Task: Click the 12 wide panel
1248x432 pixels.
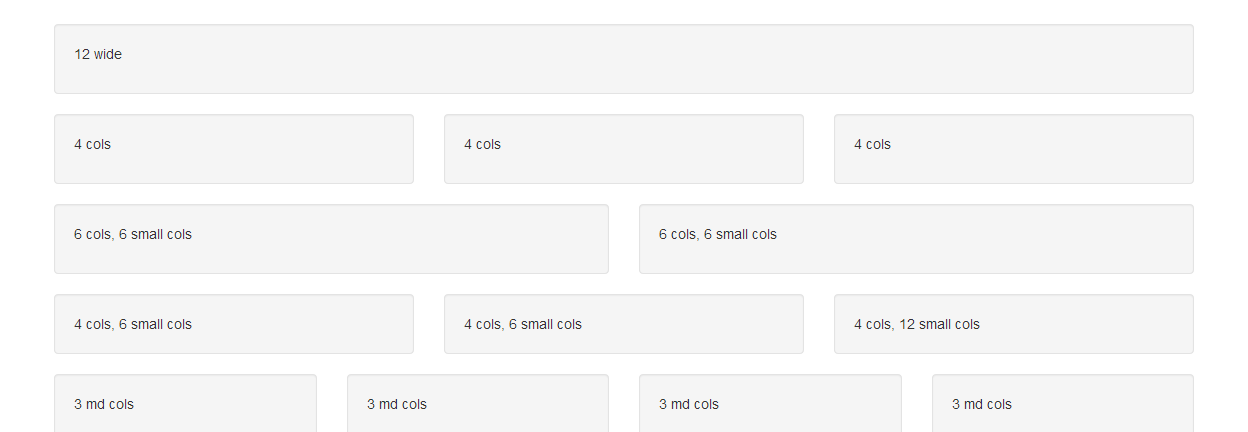Action: 624,59
